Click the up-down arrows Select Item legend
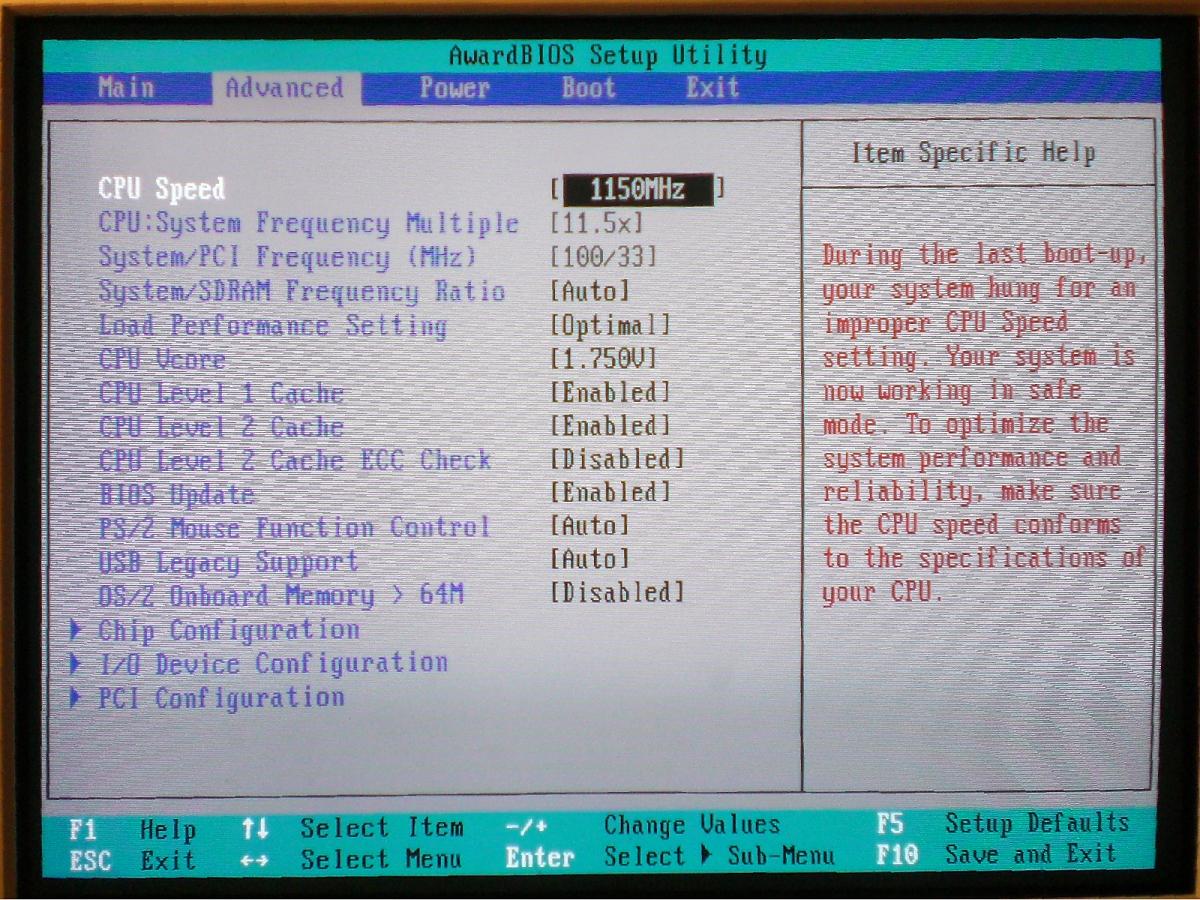1200x900 pixels. pos(352,828)
